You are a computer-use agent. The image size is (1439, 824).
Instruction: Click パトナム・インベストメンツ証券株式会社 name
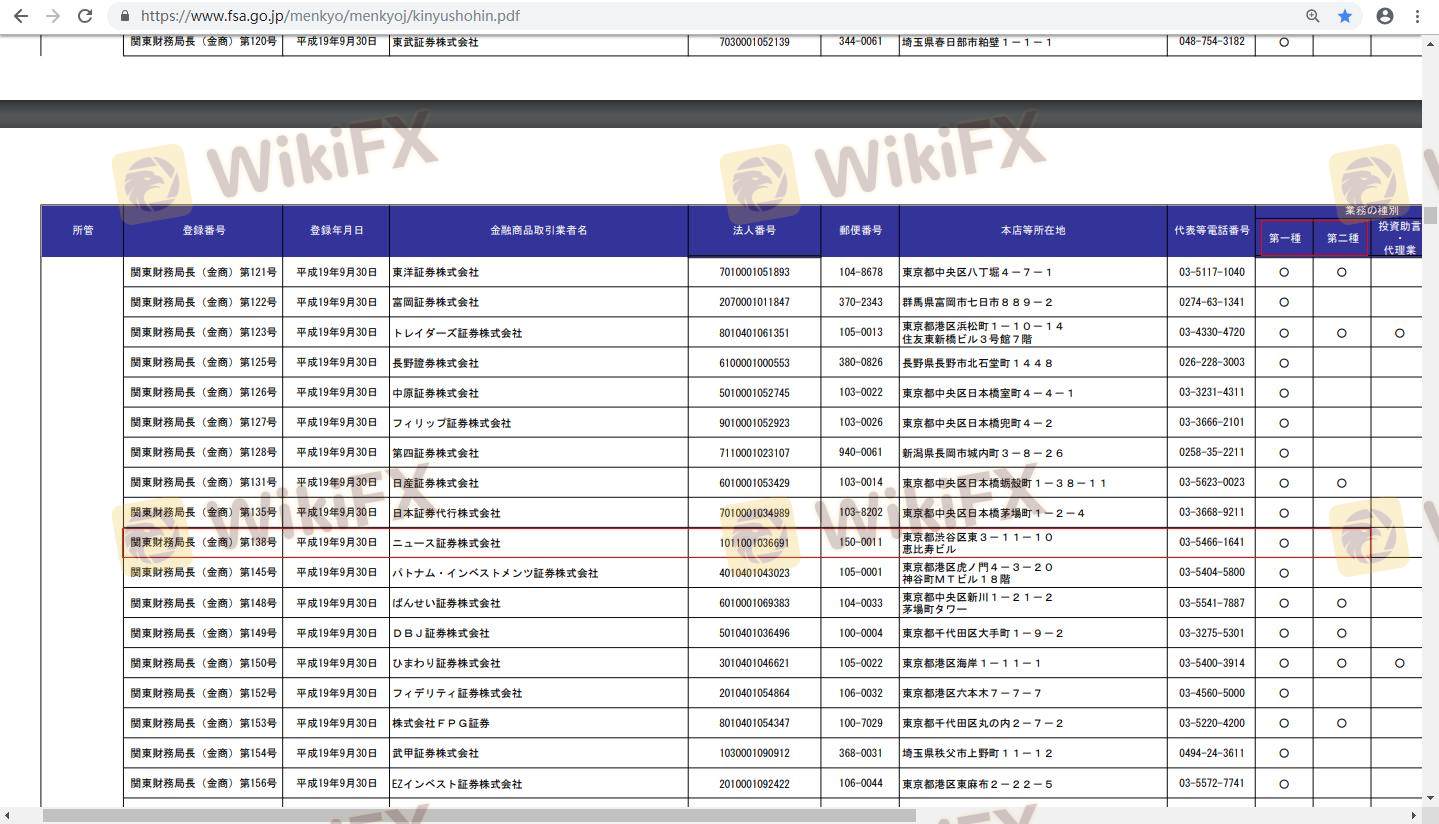pyautogui.click(x=495, y=573)
